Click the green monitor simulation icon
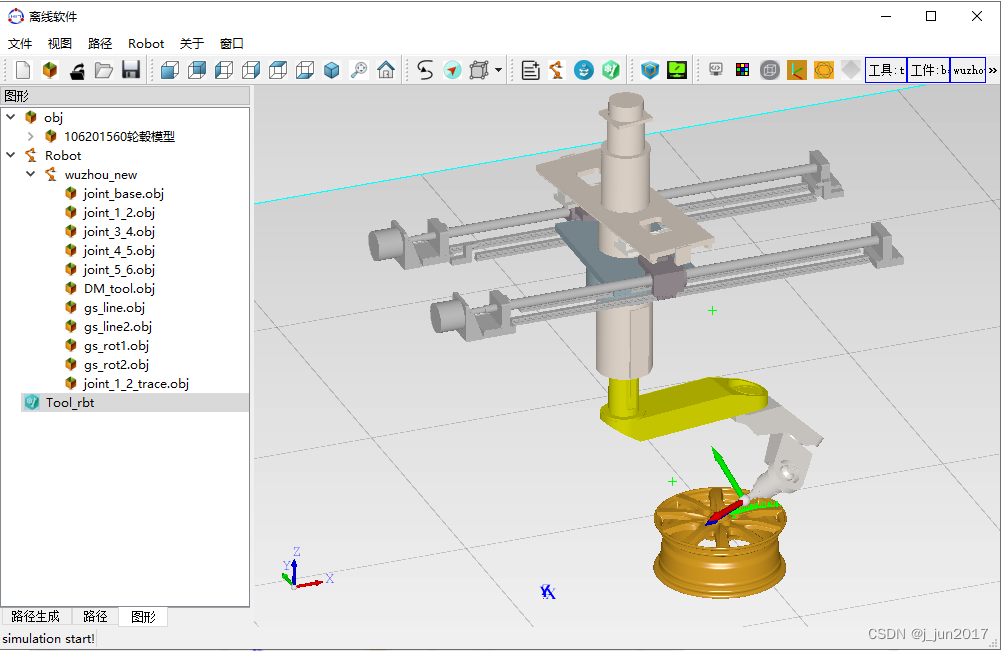The image size is (1003, 651). (677, 70)
